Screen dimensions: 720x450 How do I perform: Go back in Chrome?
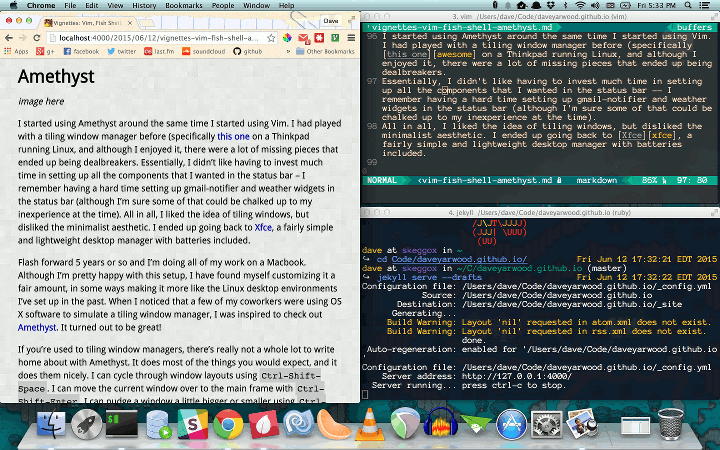click(9, 38)
